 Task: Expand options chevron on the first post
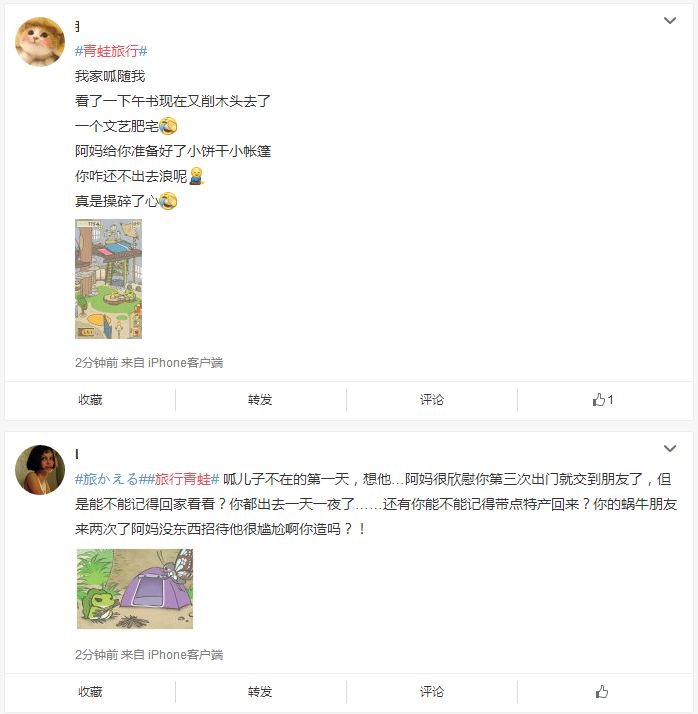(x=669, y=20)
